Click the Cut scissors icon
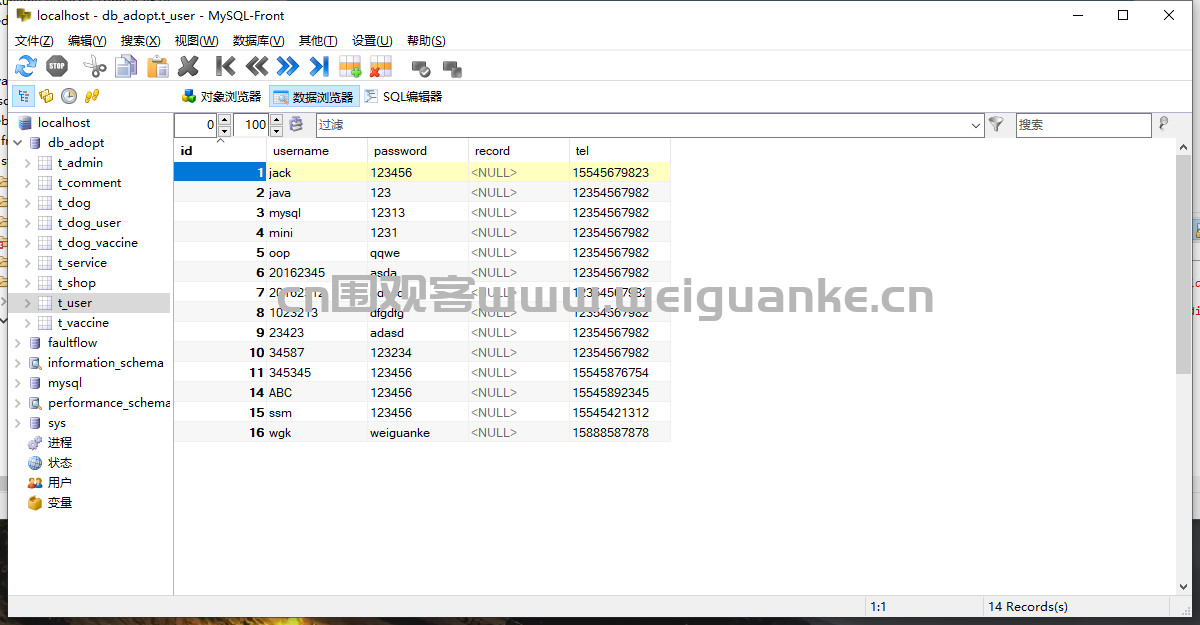This screenshot has height=625, width=1200. tap(94, 67)
